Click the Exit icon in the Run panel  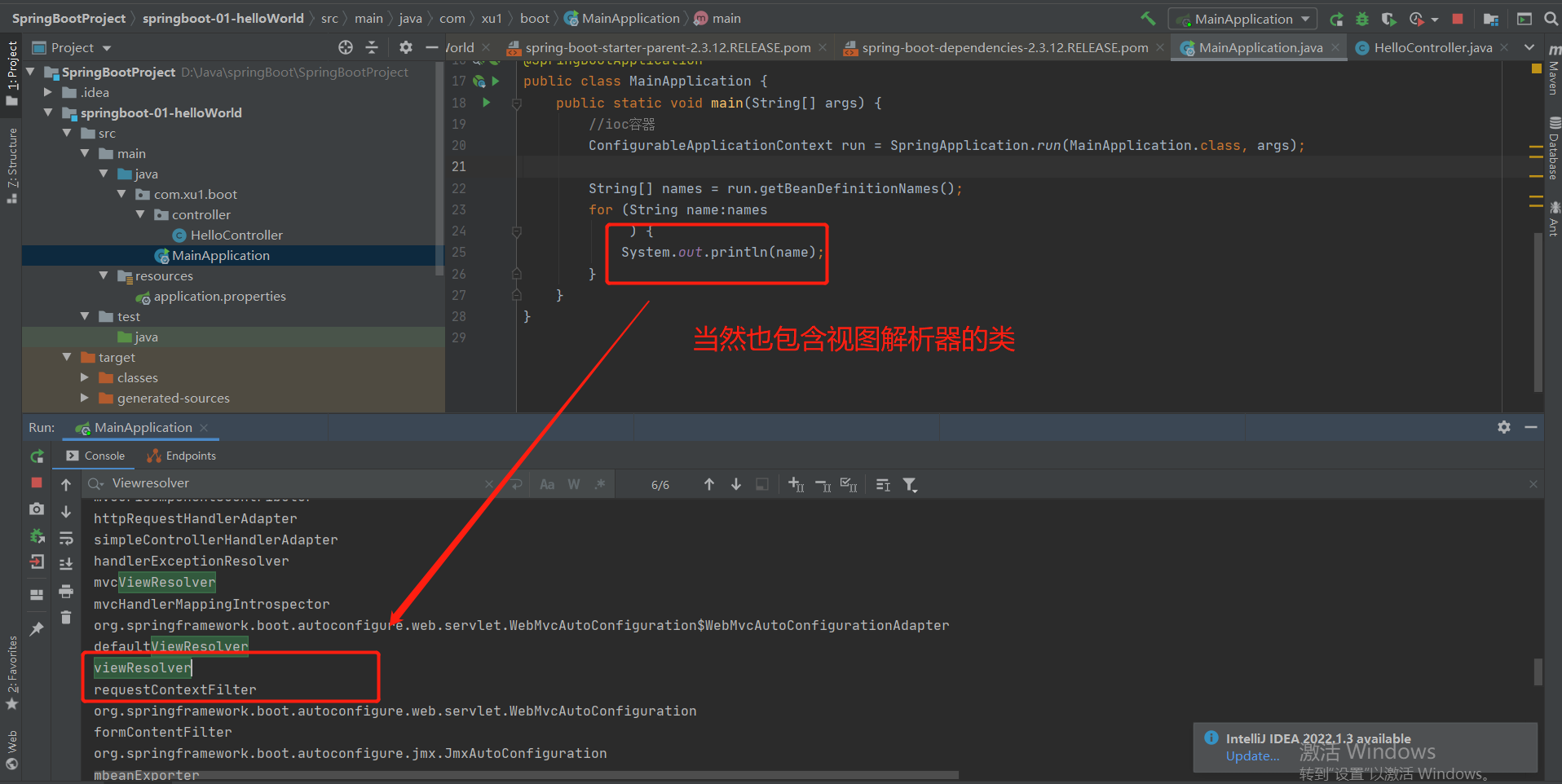pyautogui.click(x=37, y=562)
